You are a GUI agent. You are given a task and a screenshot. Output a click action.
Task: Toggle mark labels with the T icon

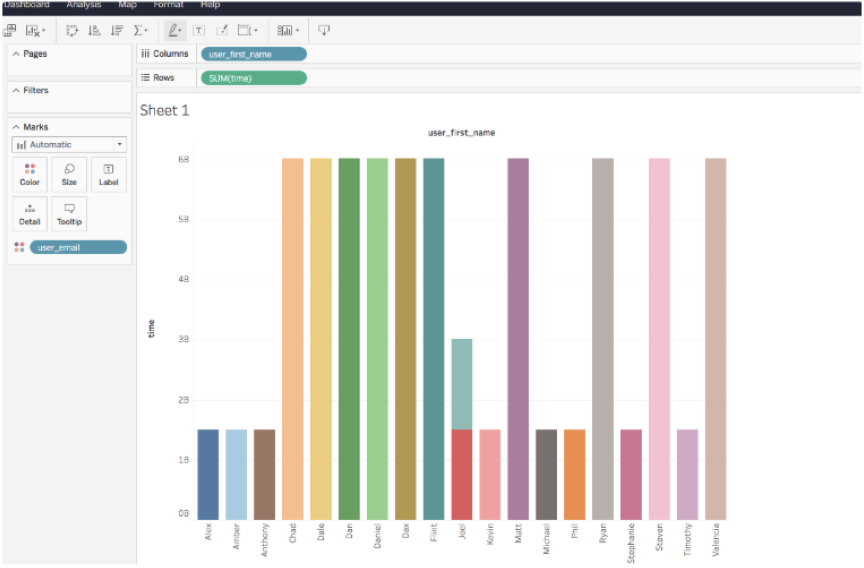[198, 30]
